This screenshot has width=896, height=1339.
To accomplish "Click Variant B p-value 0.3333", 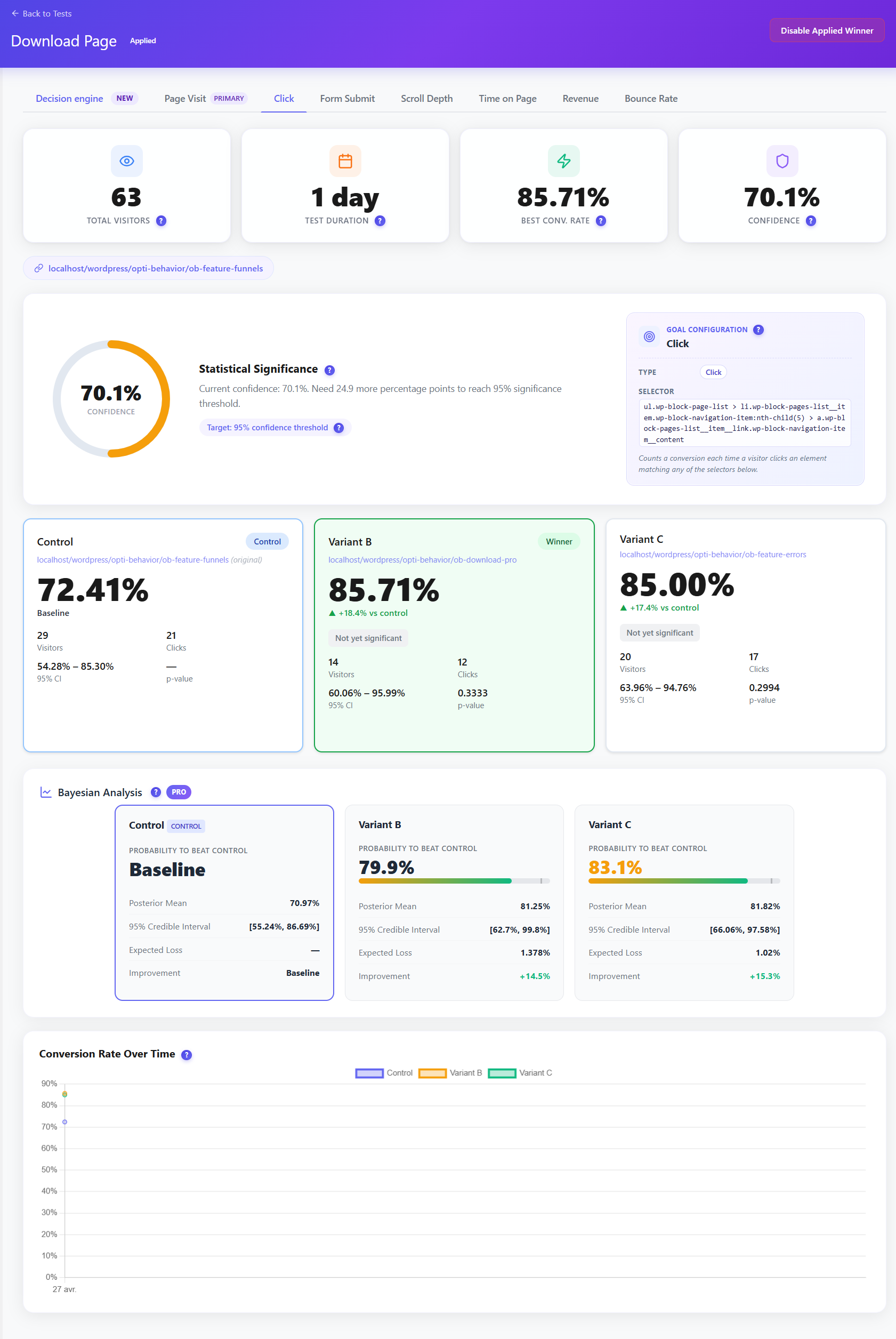I will (x=473, y=693).
